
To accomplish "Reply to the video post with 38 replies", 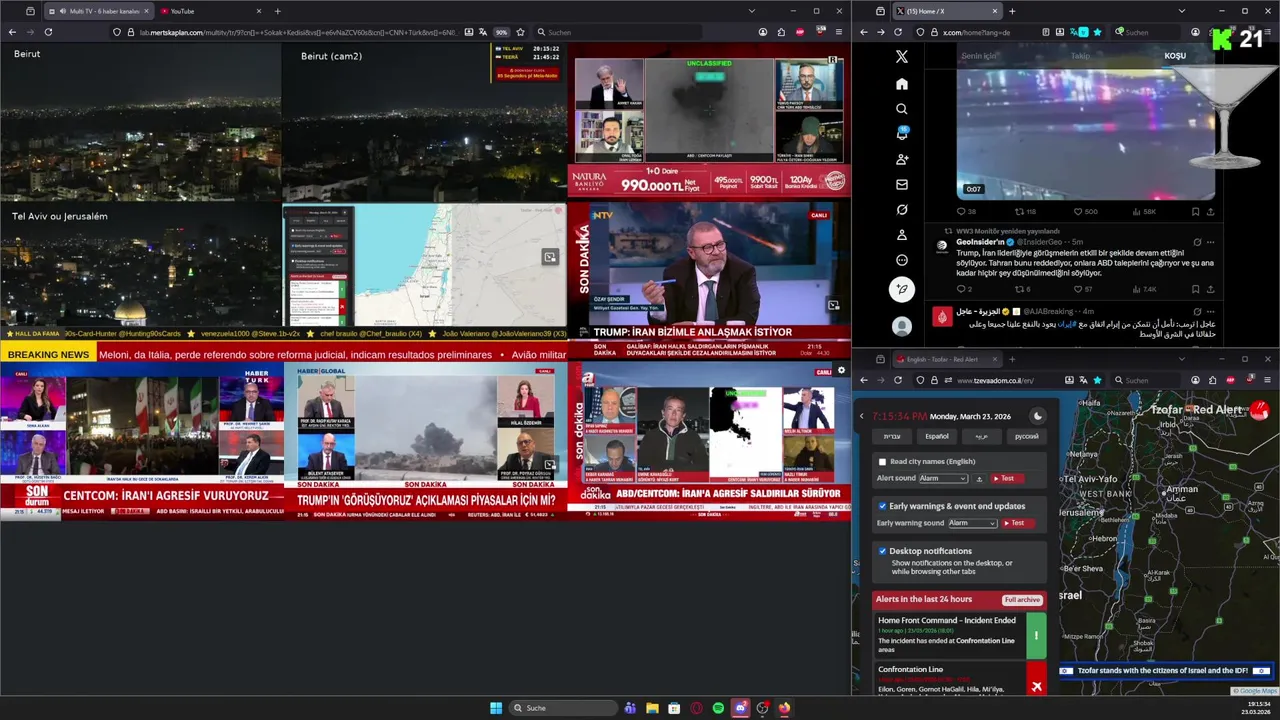I will [966, 212].
